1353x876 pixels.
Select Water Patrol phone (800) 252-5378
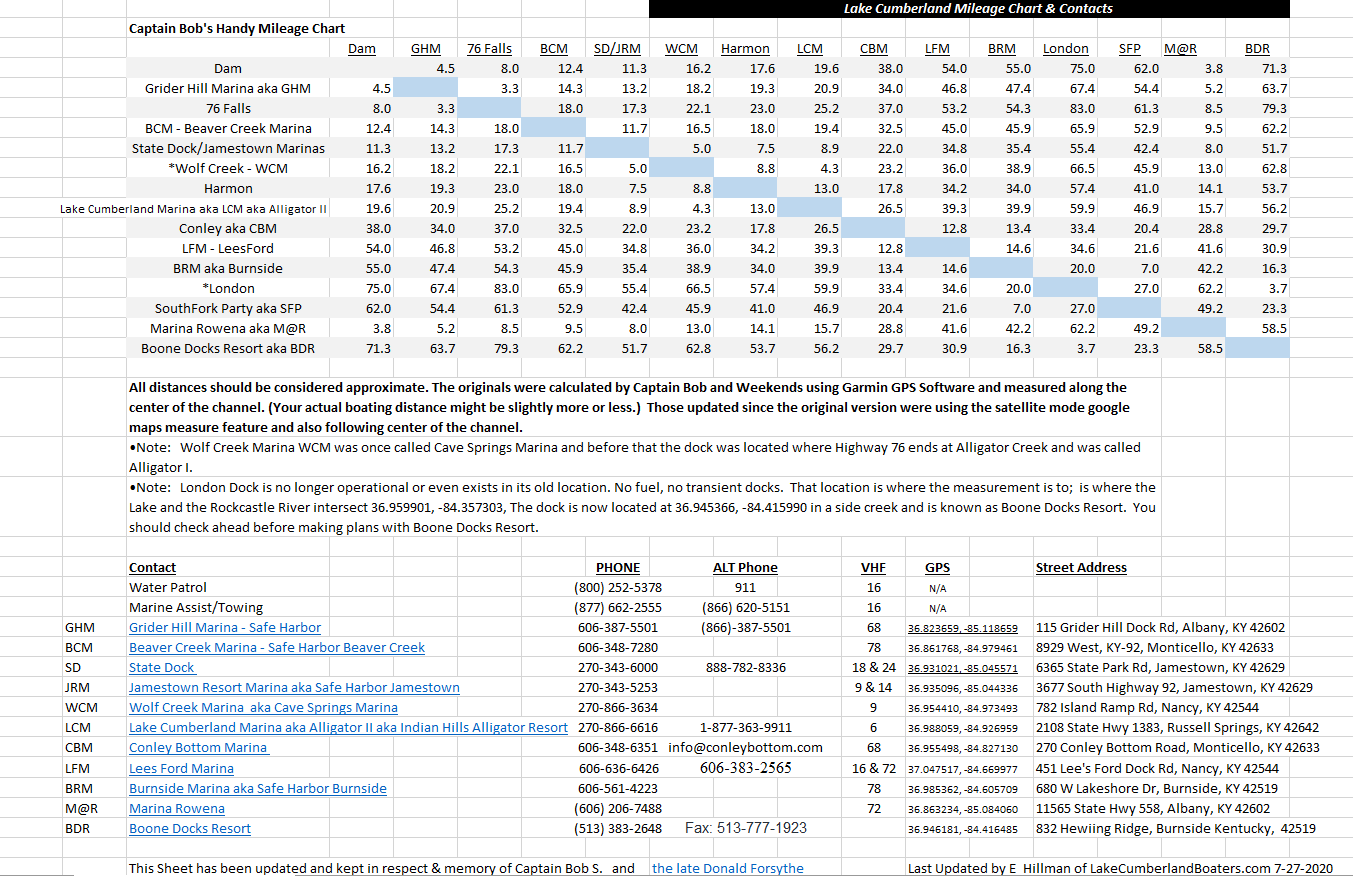click(x=618, y=588)
